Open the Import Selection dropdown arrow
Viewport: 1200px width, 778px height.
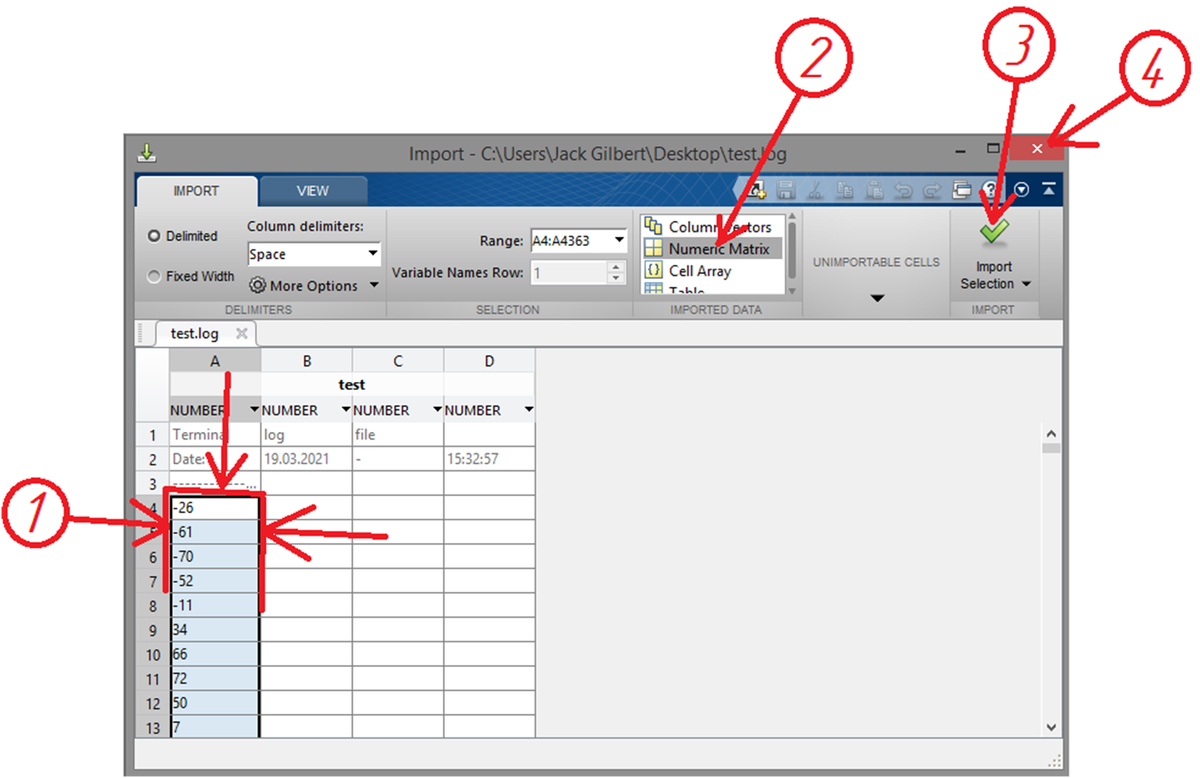pos(1026,285)
